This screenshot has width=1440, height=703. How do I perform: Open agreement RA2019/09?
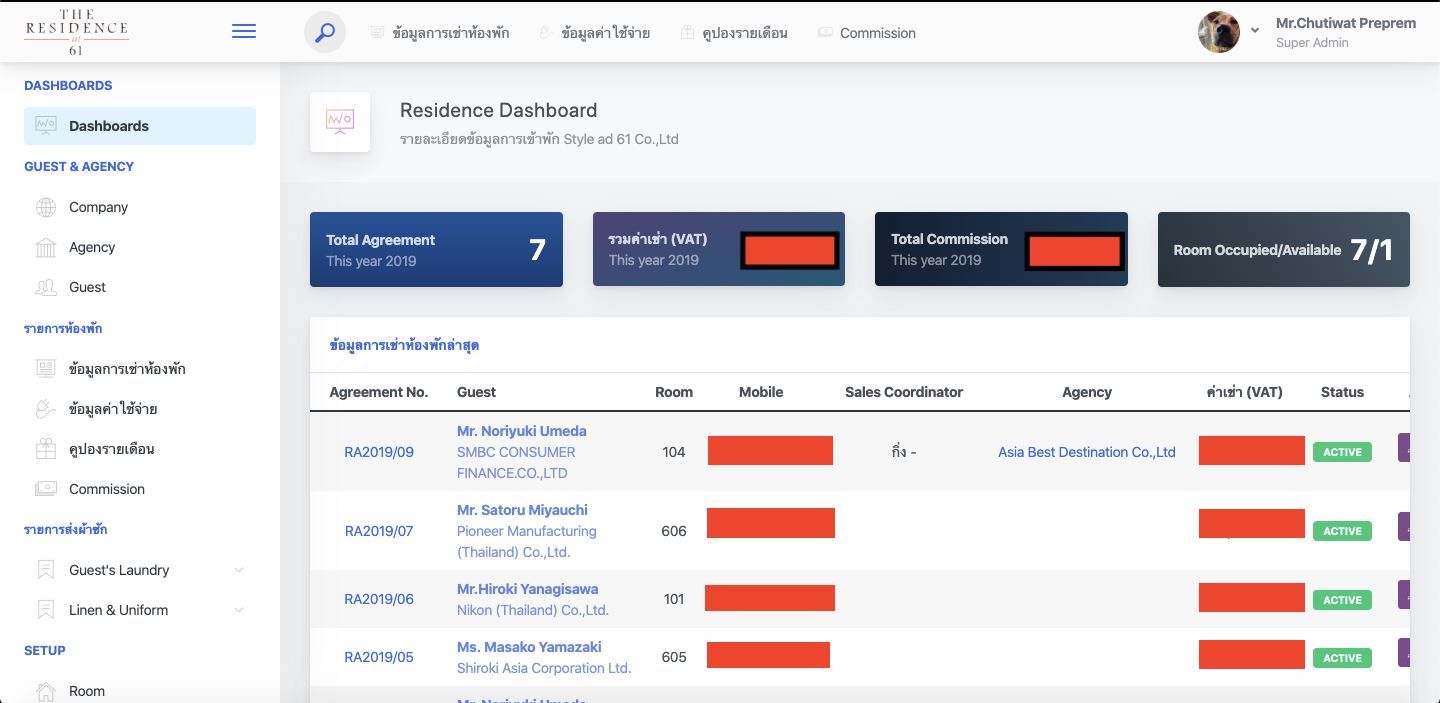tap(379, 452)
